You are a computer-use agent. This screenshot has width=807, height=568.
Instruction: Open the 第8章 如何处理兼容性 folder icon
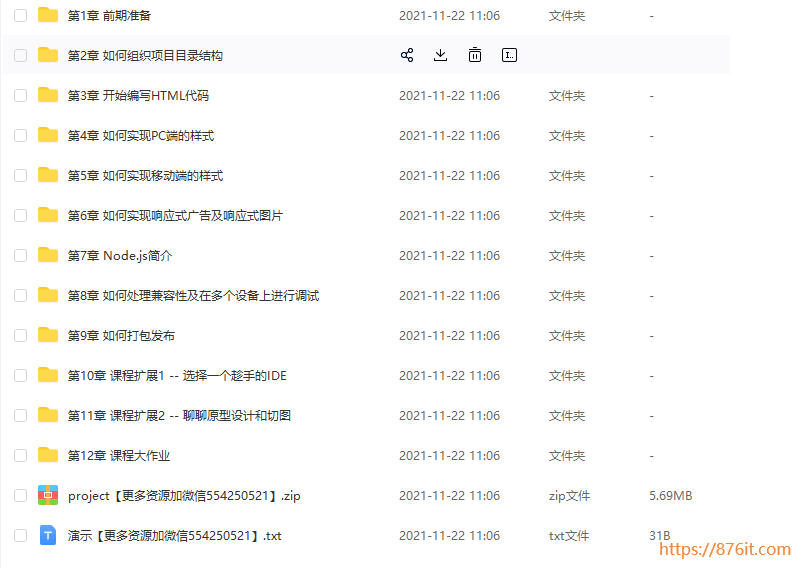[48, 295]
